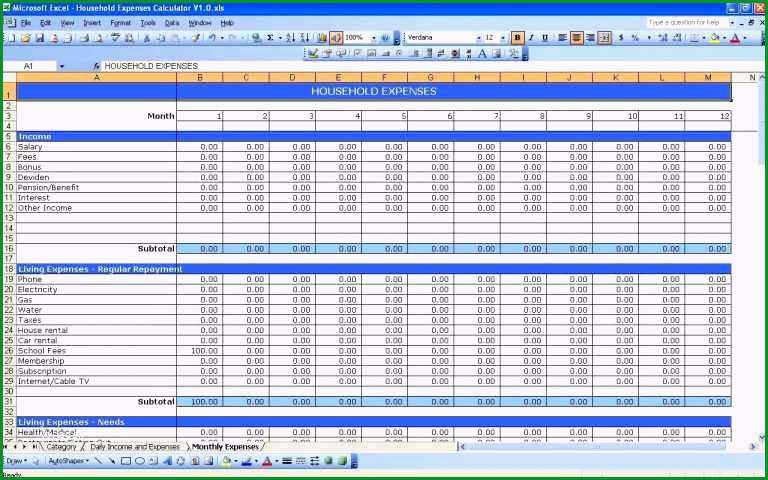
Task: Create a new blank workbook
Action: (x=12, y=38)
